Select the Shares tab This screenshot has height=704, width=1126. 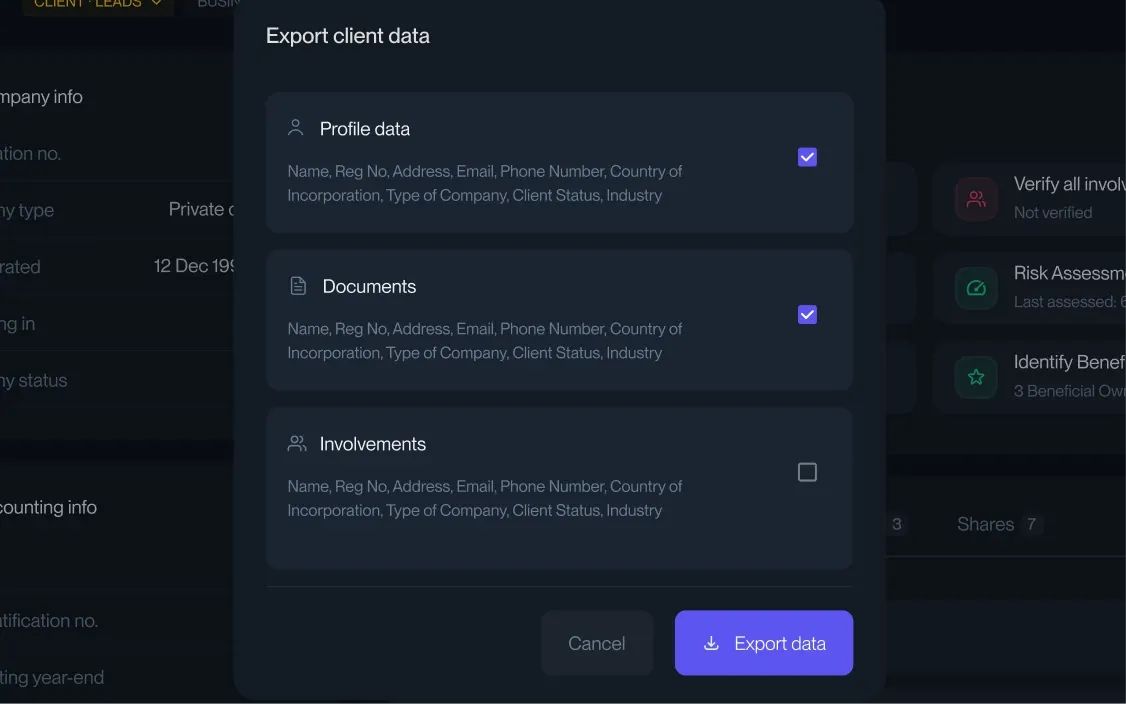point(985,524)
